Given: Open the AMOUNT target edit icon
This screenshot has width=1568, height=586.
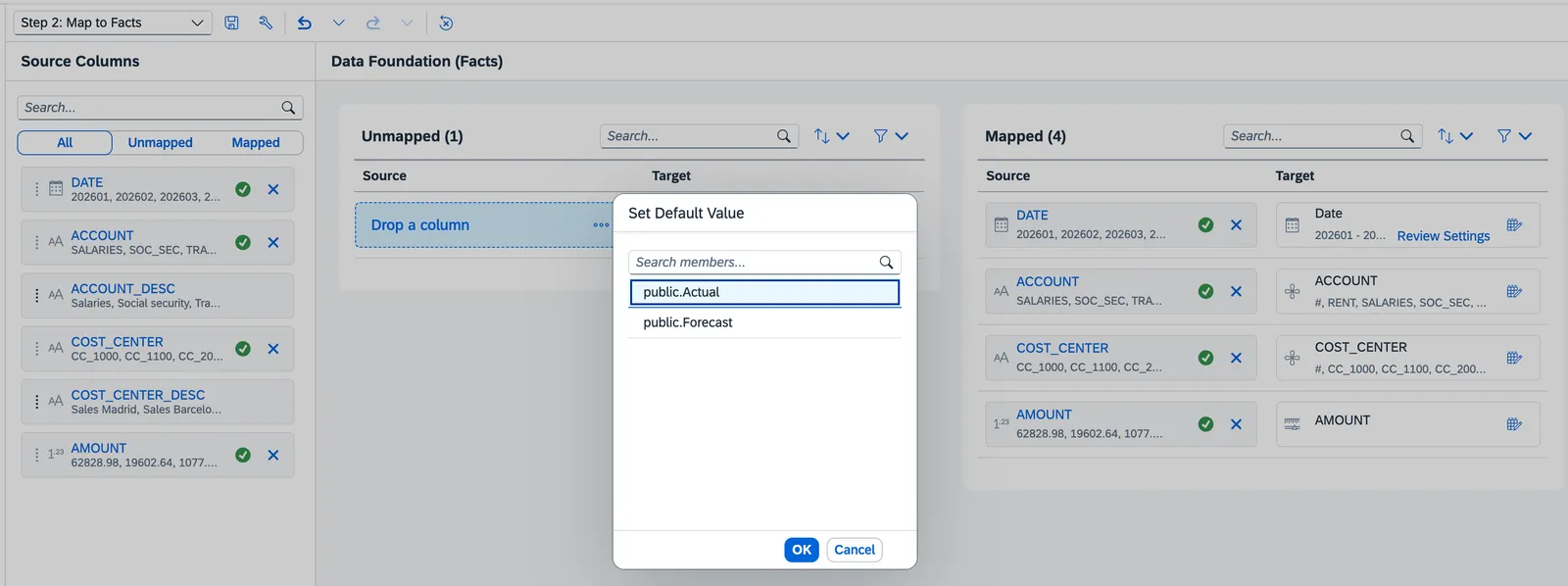Looking at the screenshot, I should (1514, 424).
